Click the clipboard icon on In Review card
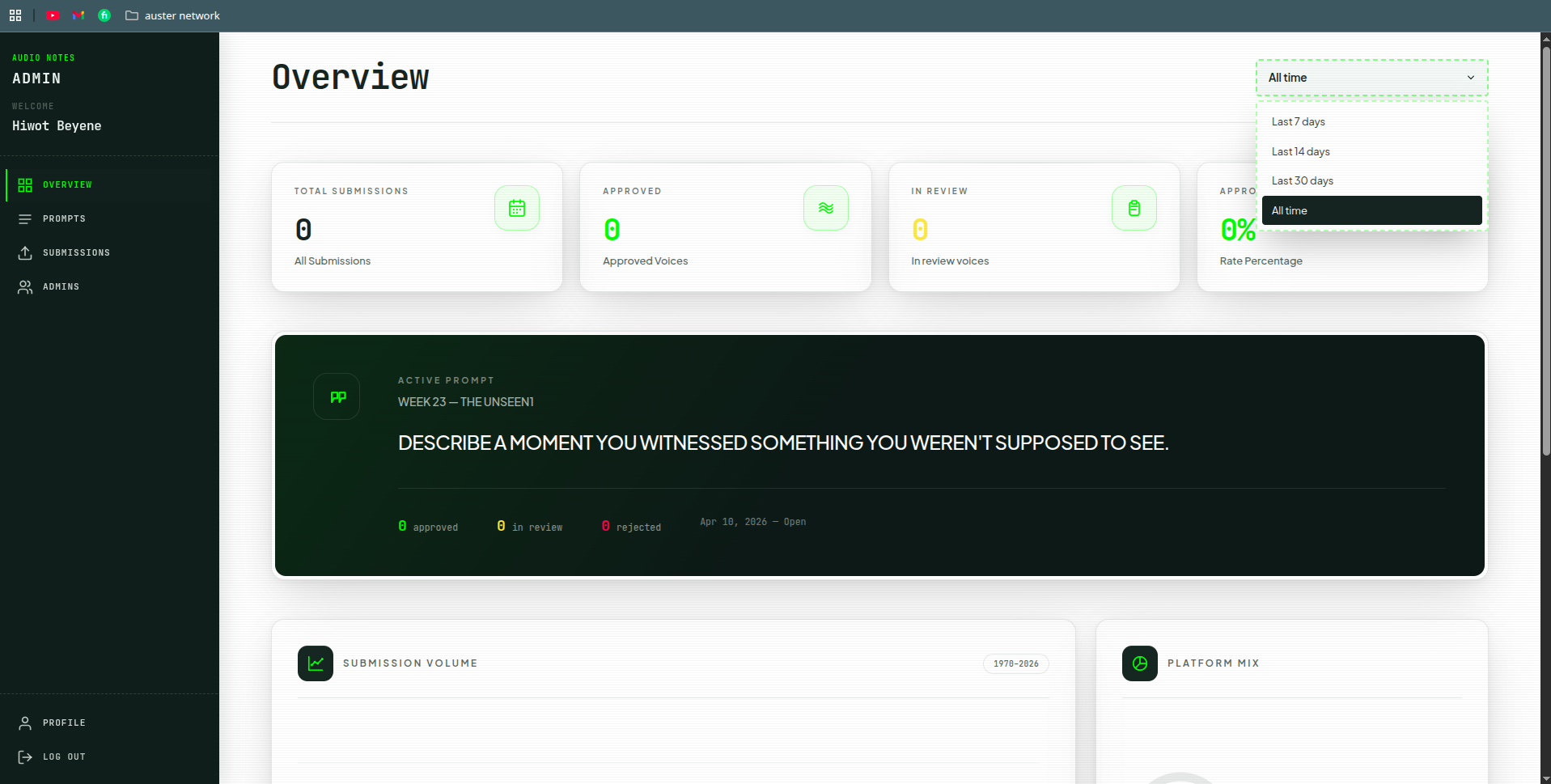The width and height of the screenshot is (1551, 784). 1134,208
